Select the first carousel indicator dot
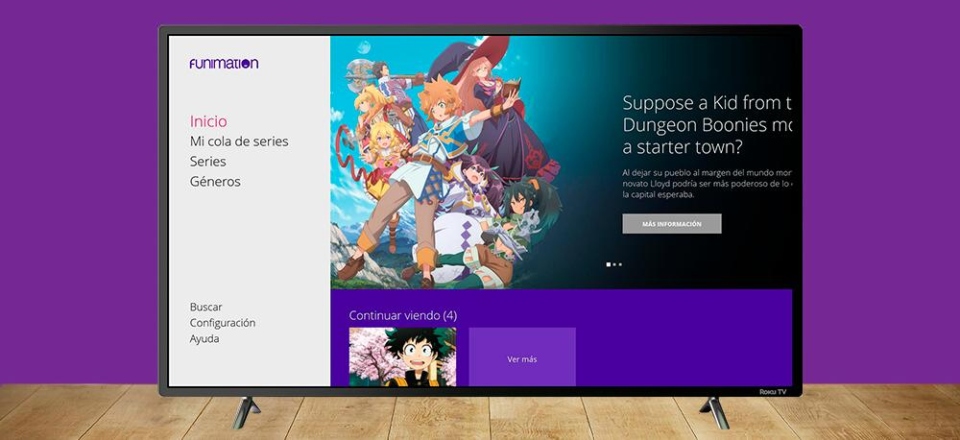Screen dimensions: 960x440 pos(608,265)
